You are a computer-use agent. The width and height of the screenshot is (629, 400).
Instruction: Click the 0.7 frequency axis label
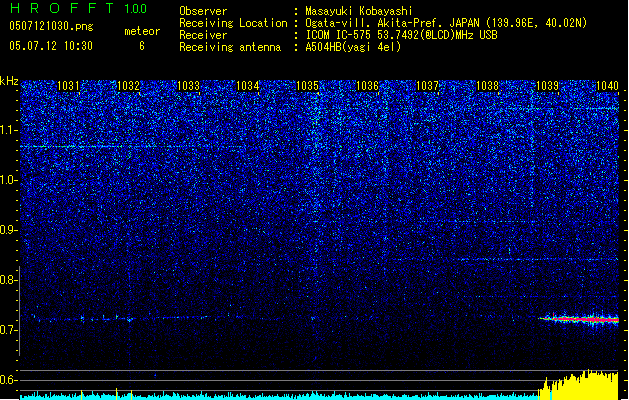(9, 330)
